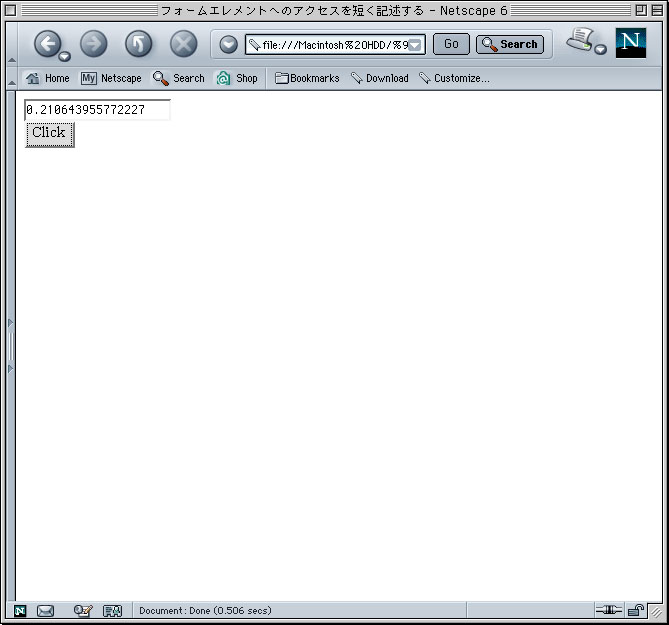Print the page with the printer icon
Screen dimensions: 669x625
pos(580,40)
